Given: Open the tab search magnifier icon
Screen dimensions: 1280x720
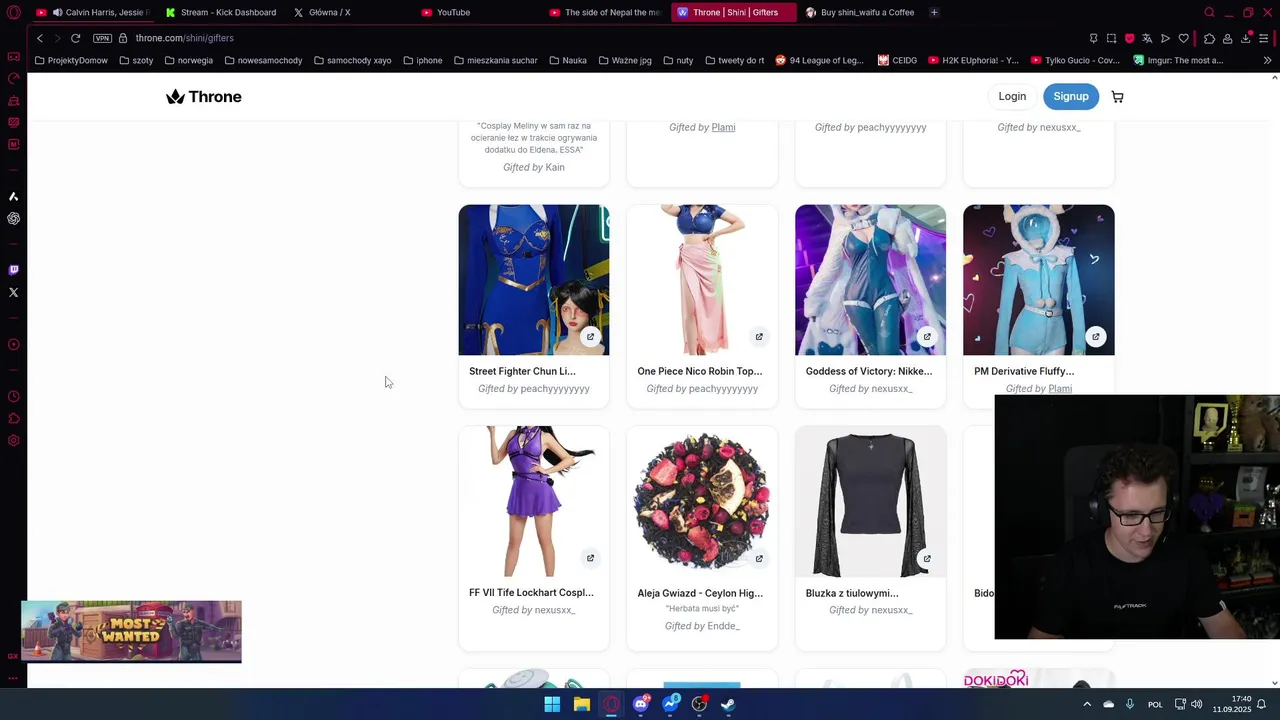Looking at the screenshot, I should [x=1209, y=12].
